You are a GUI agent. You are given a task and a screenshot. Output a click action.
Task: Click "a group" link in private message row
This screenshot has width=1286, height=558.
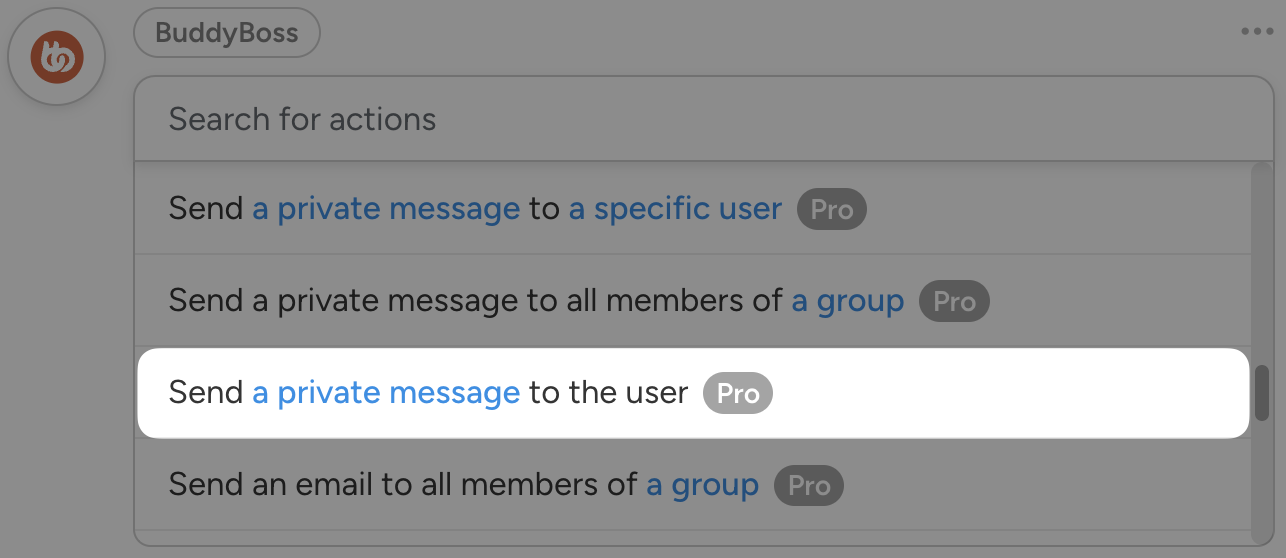(848, 301)
